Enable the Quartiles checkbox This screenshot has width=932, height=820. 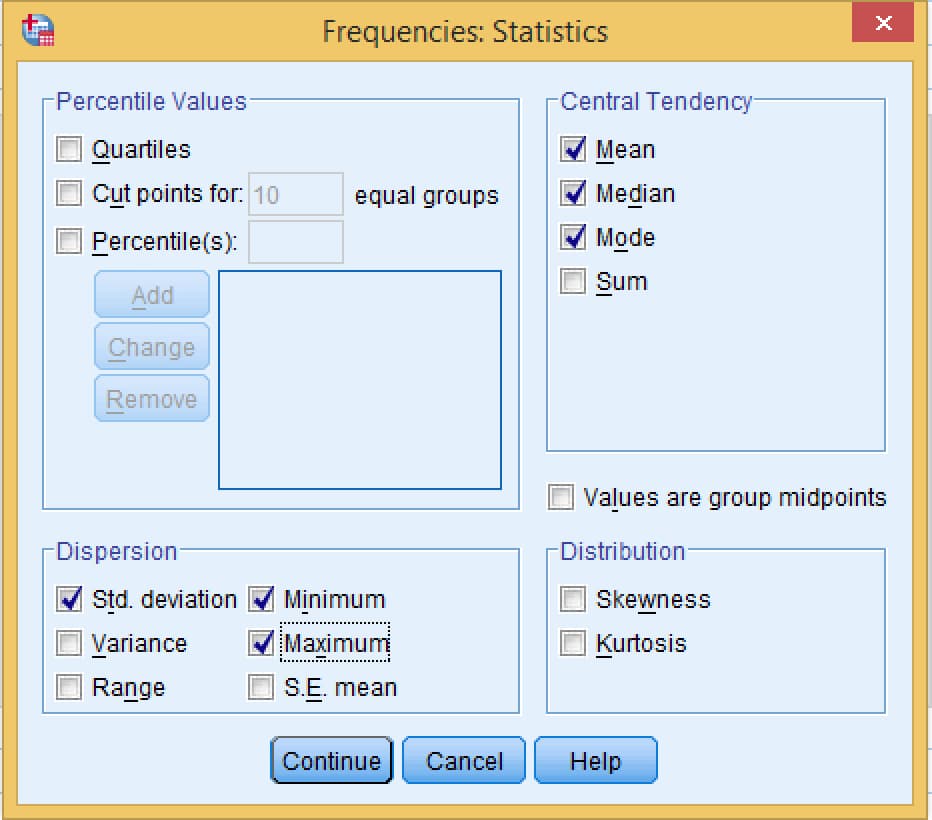69,149
